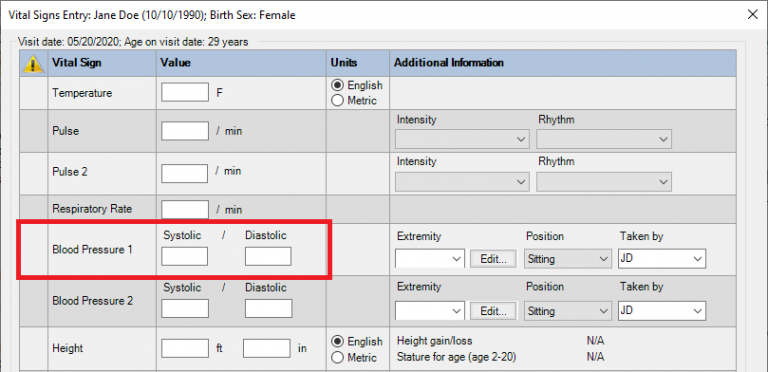Screen dimensions: 768x372
Task: Click Blood Pressure 2 Systolic field
Action: [185, 308]
